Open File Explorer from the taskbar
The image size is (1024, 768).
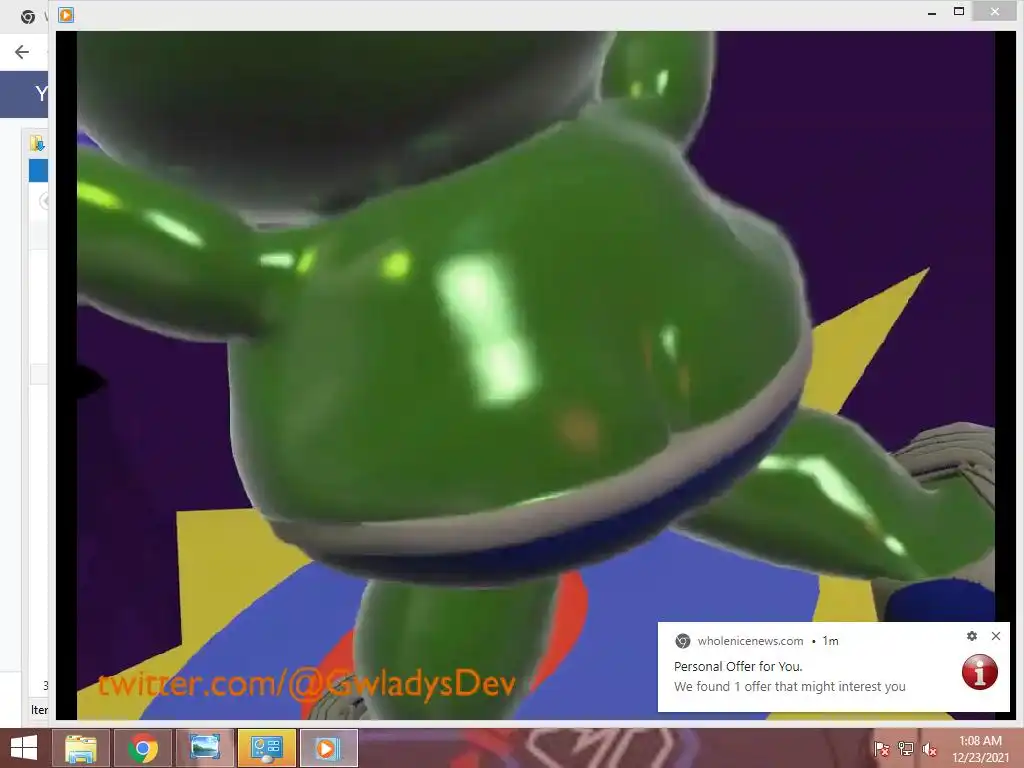tap(81, 748)
